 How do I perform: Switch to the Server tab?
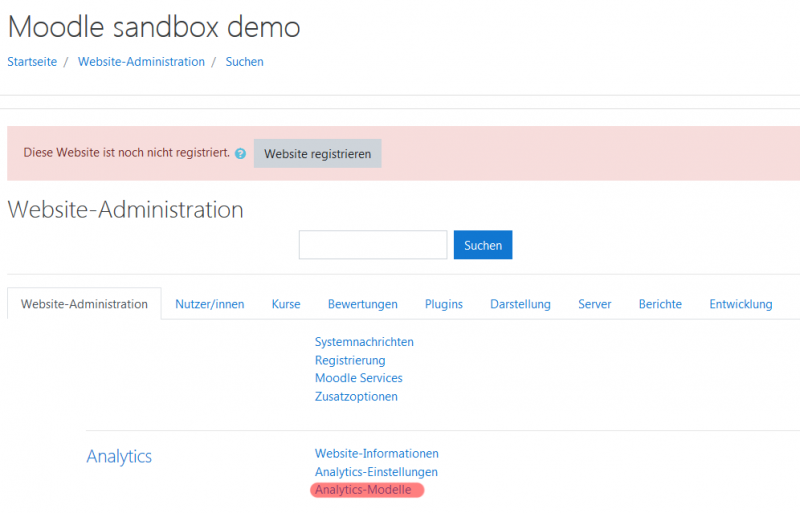coord(594,304)
